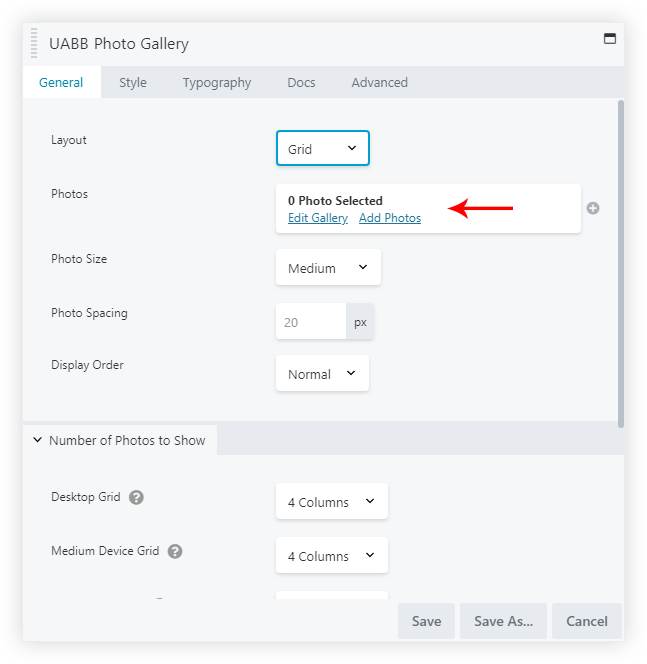Screen dimensions: 647x664
Task: Open the Docs tab
Action: coord(301,83)
